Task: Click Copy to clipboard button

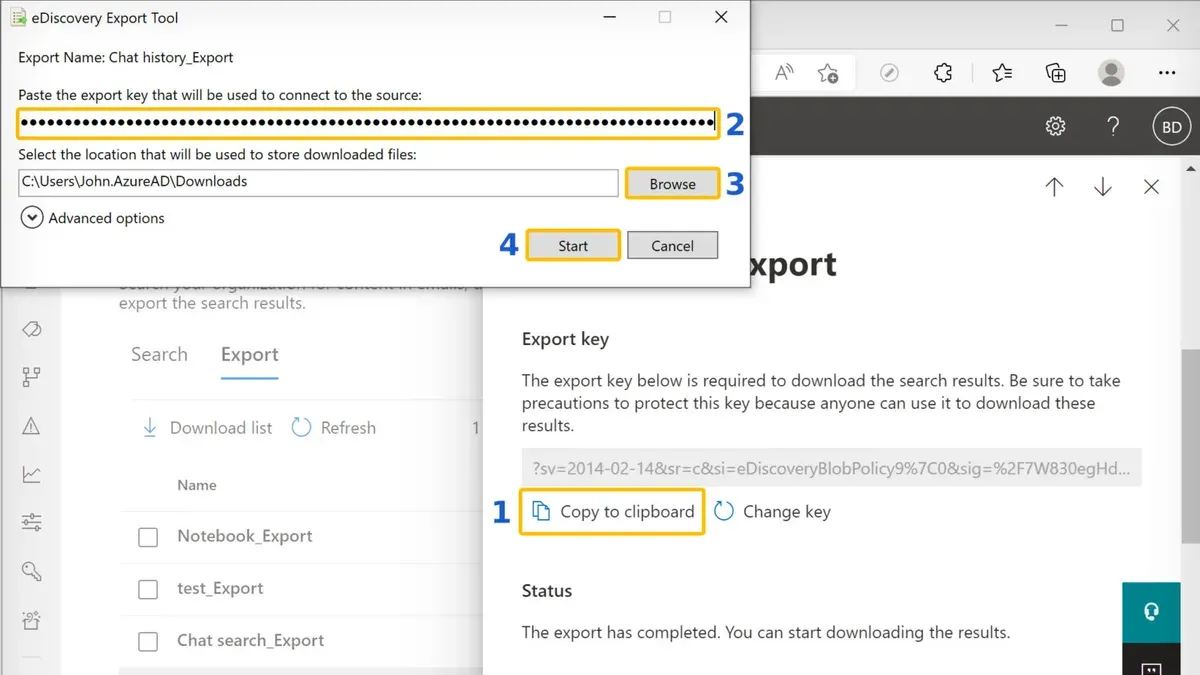Action: pos(613,511)
